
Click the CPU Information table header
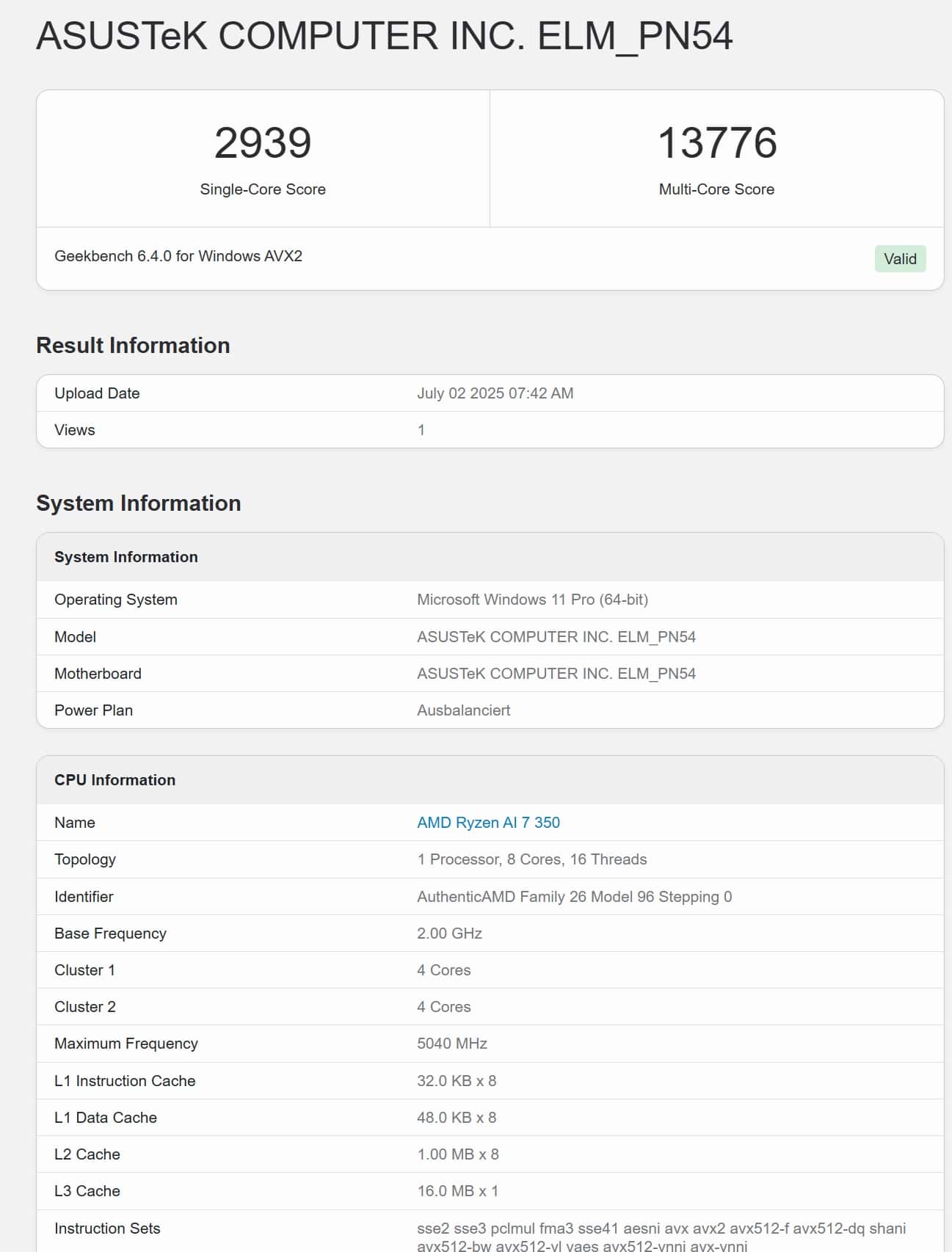coord(115,780)
